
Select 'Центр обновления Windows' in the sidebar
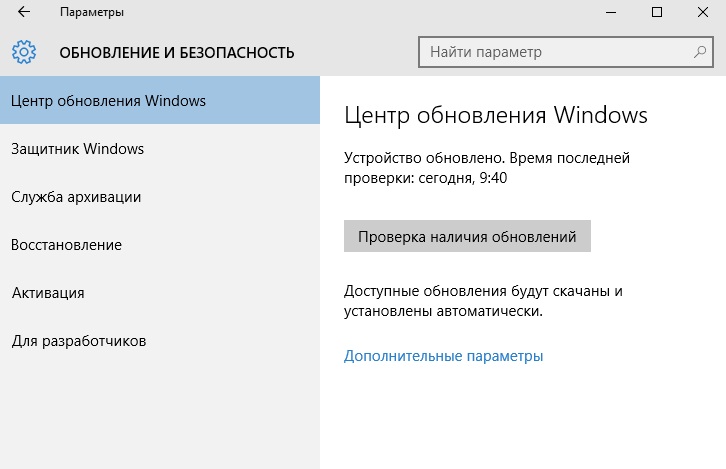click(x=108, y=101)
